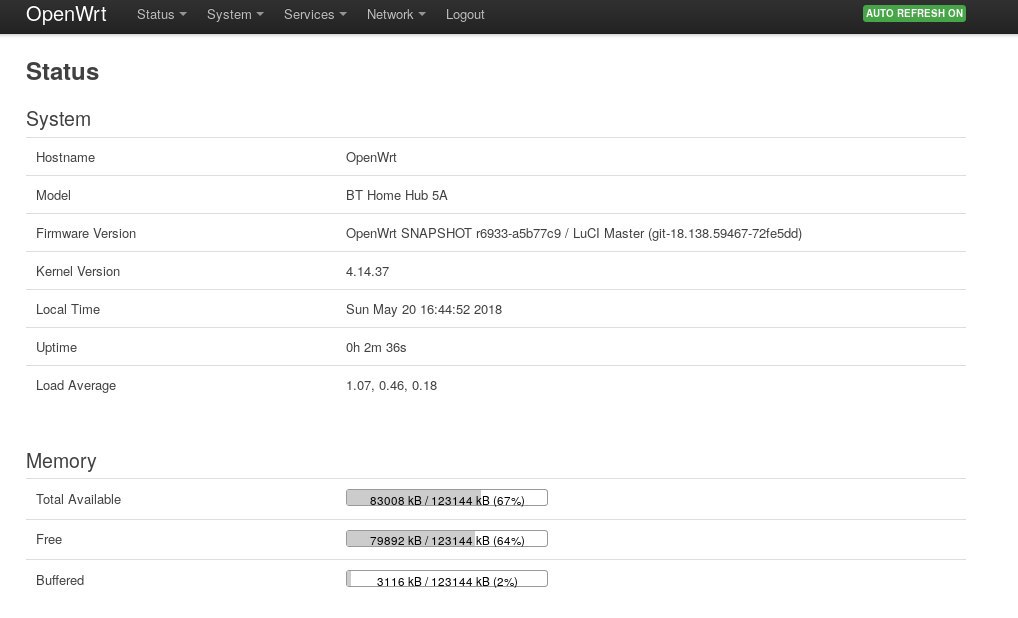
Task: Select the kernel version 4.14.37
Action: (367, 272)
